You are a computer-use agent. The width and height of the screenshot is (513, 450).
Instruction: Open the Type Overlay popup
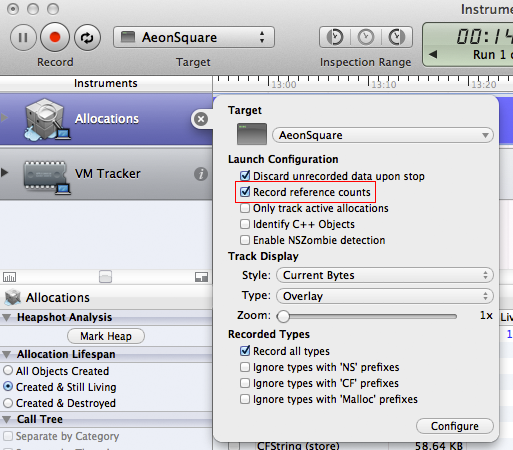(385, 296)
